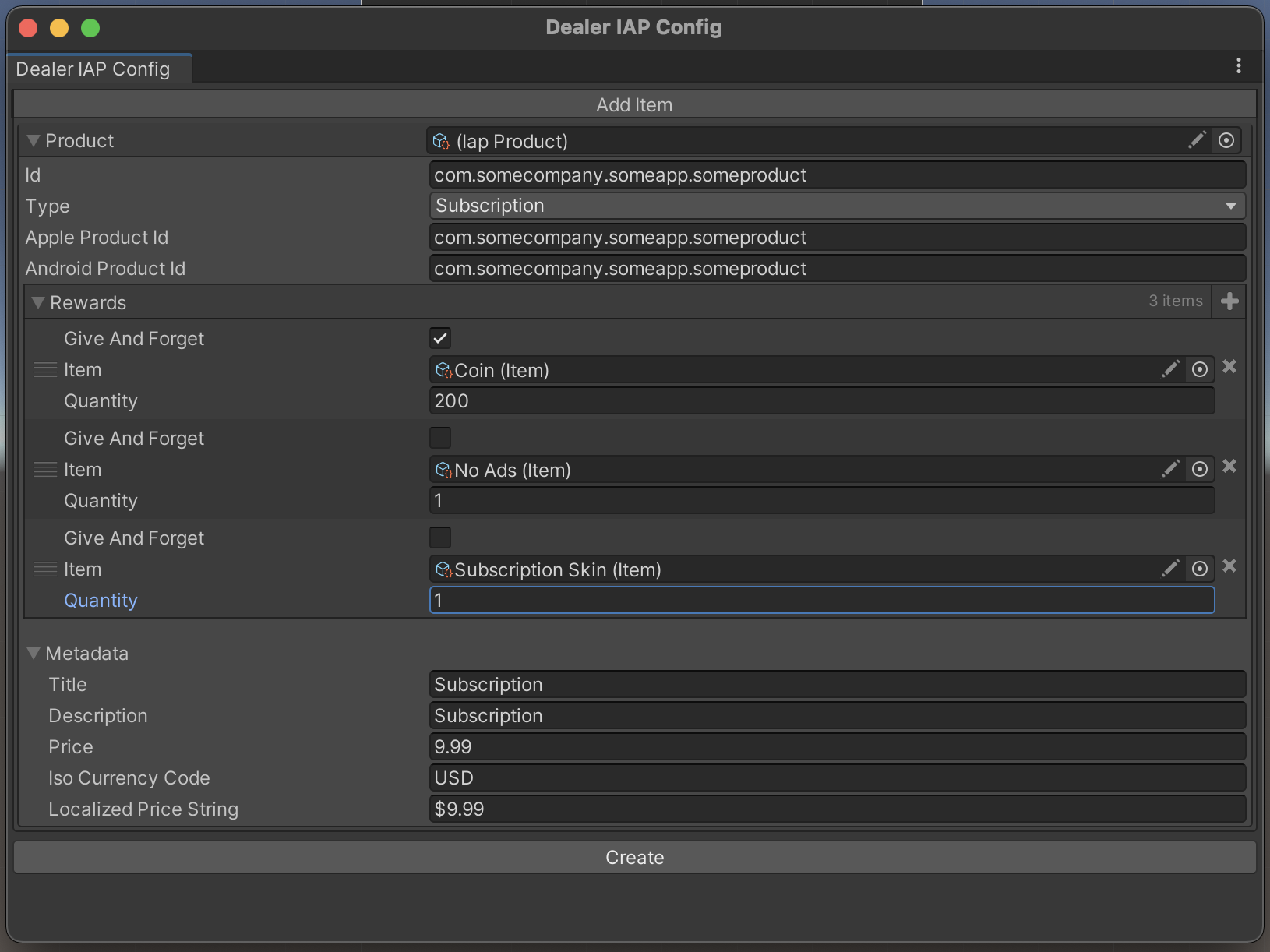The width and height of the screenshot is (1270, 952).
Task: Click the Iso Currency Code label
Action: pyautogui.click(x=129, y=778)
